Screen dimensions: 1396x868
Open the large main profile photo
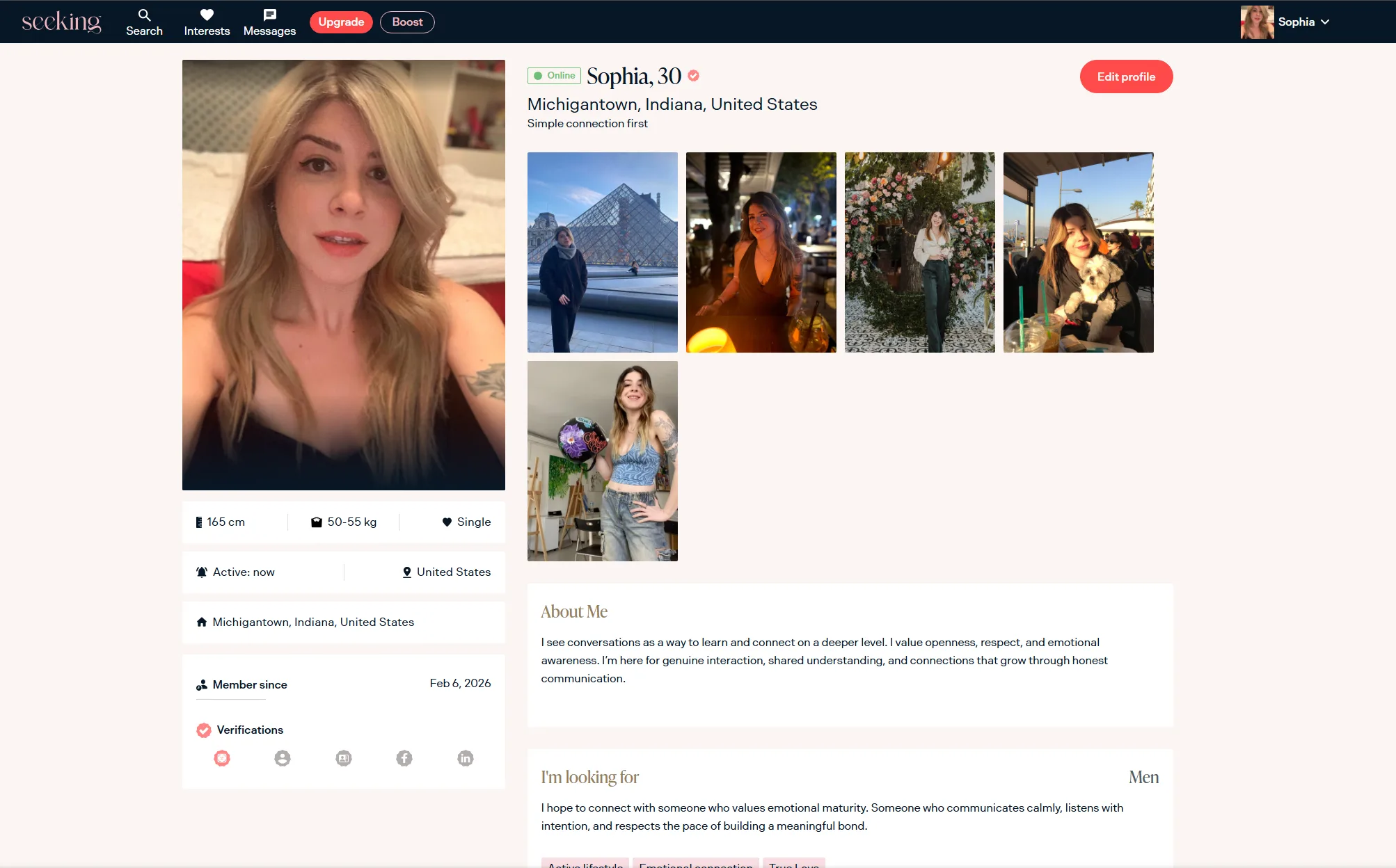click(x=344, y=275)
